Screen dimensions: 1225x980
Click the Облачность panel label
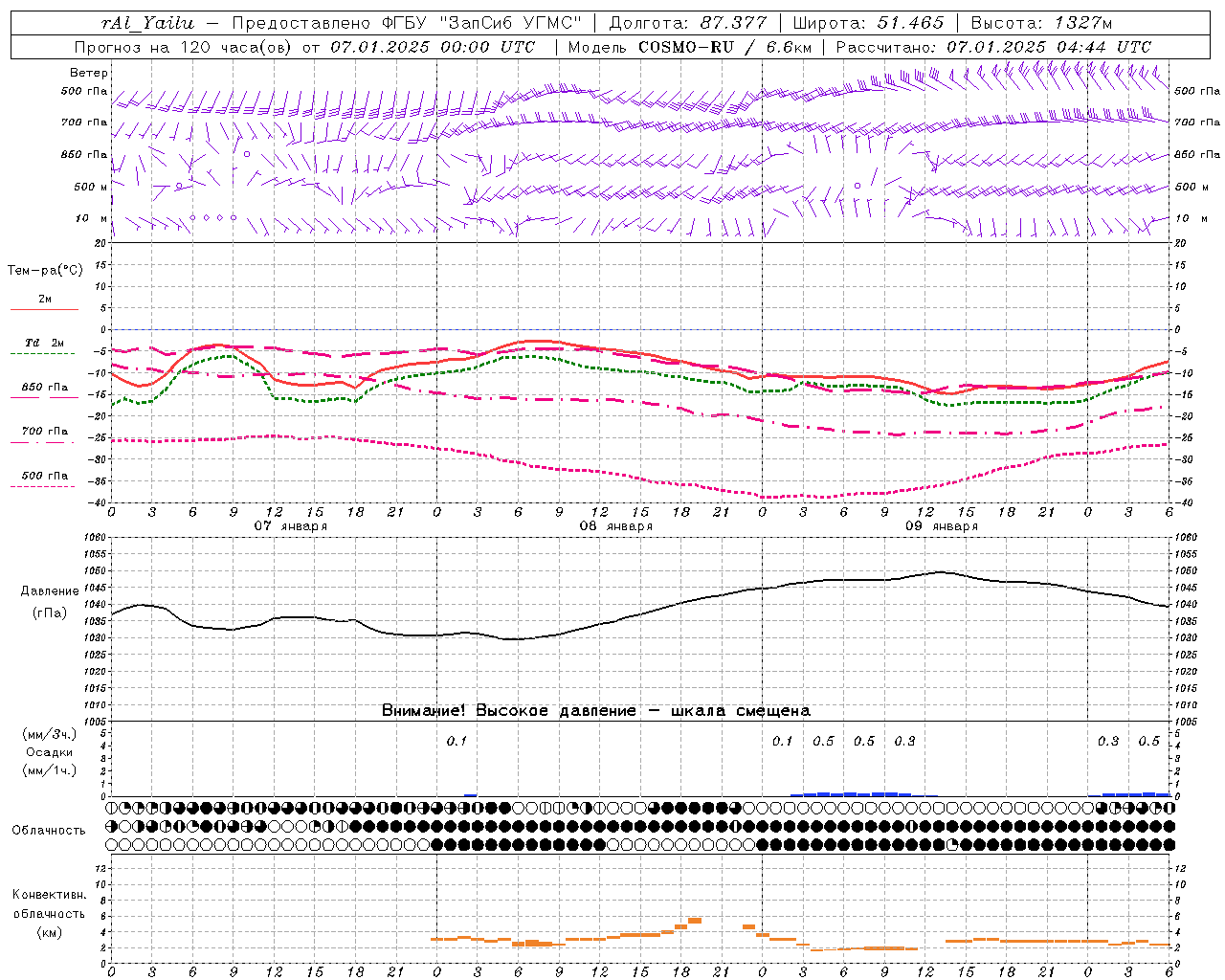[49, 830]
